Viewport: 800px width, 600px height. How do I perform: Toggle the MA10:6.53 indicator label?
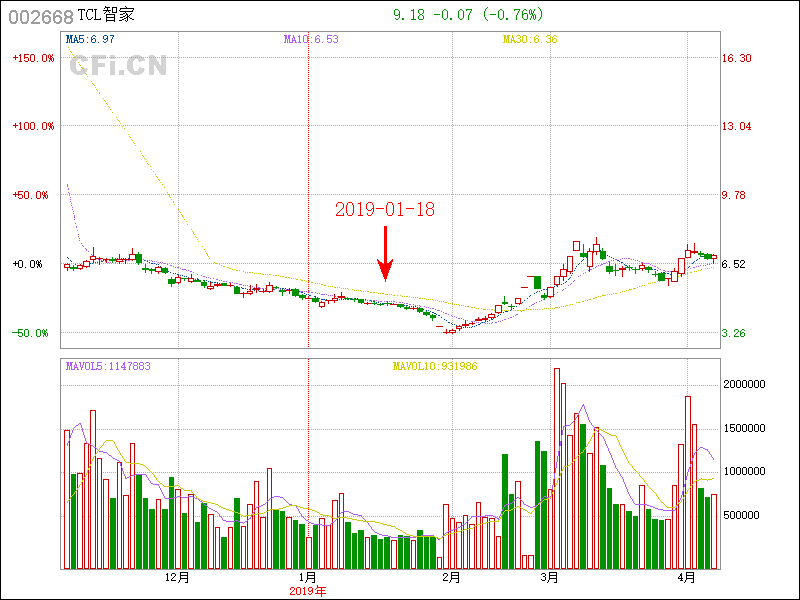311,39
